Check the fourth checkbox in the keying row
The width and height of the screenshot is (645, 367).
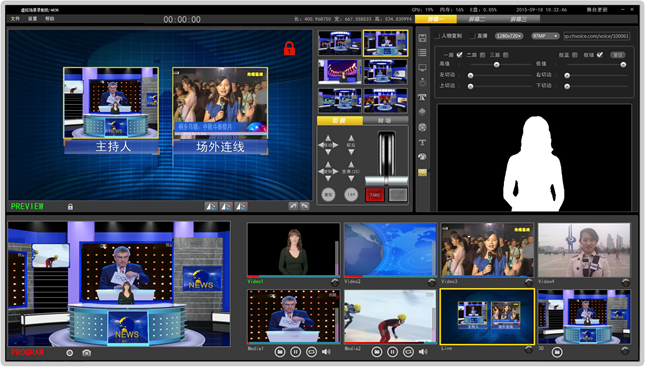click(575, 55)
